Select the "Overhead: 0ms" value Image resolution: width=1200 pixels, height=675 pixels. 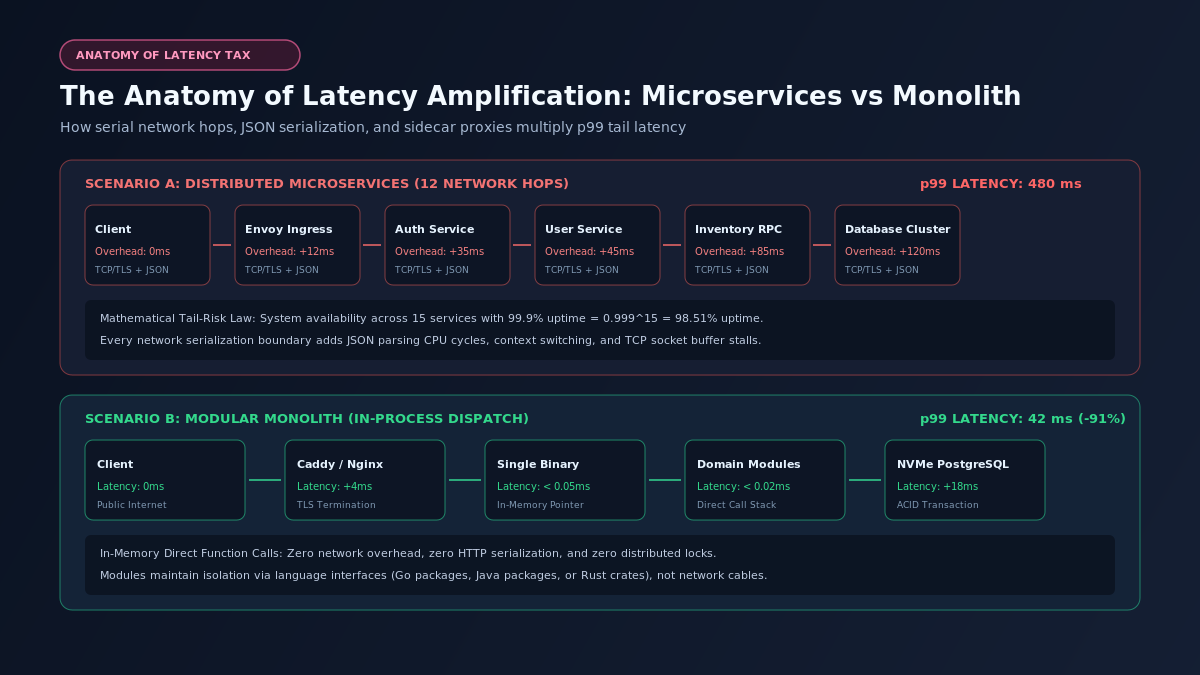point(133,251)
